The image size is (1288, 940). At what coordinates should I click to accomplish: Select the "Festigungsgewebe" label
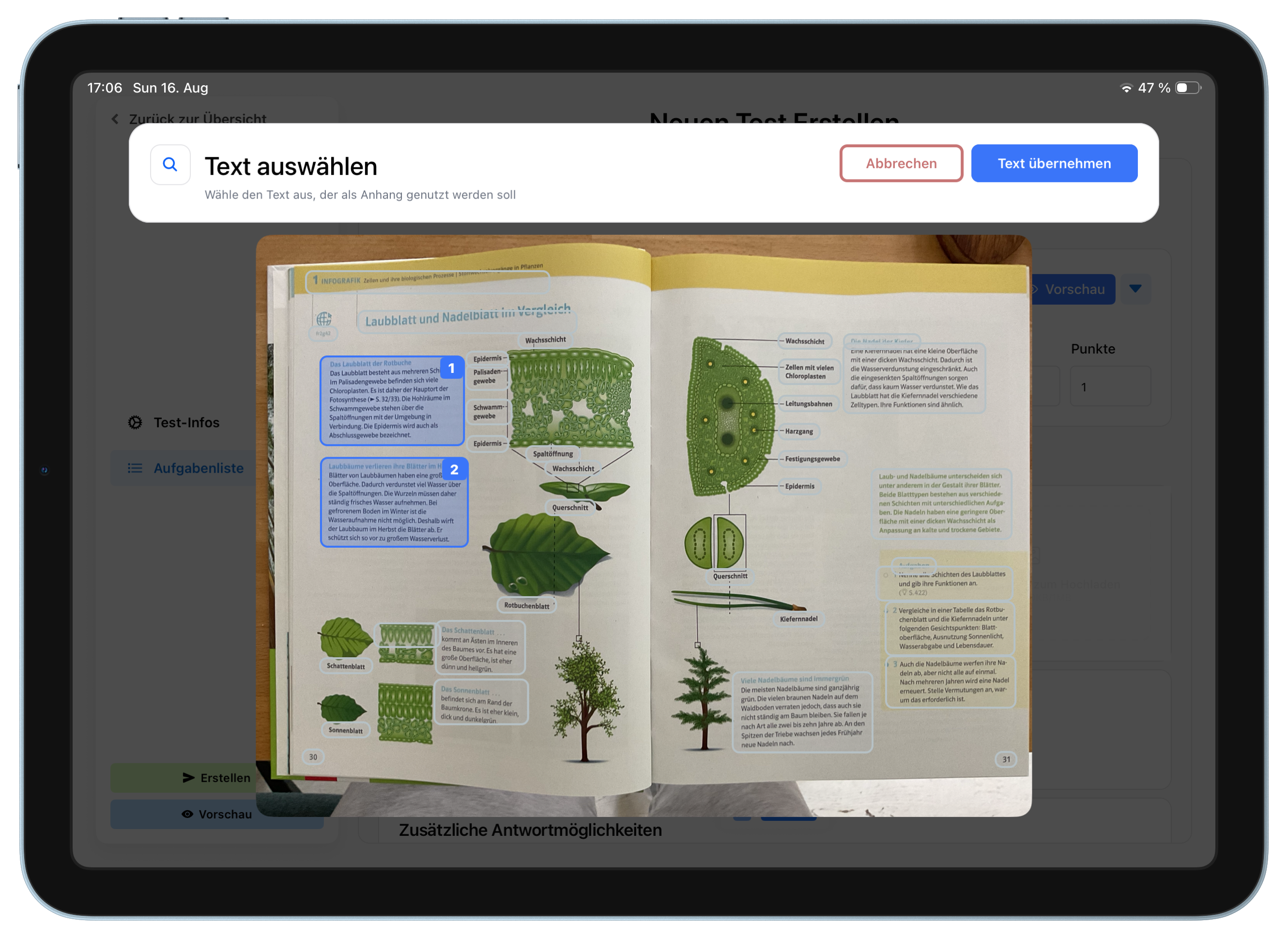pyautogui.click(x=812, y=459)
